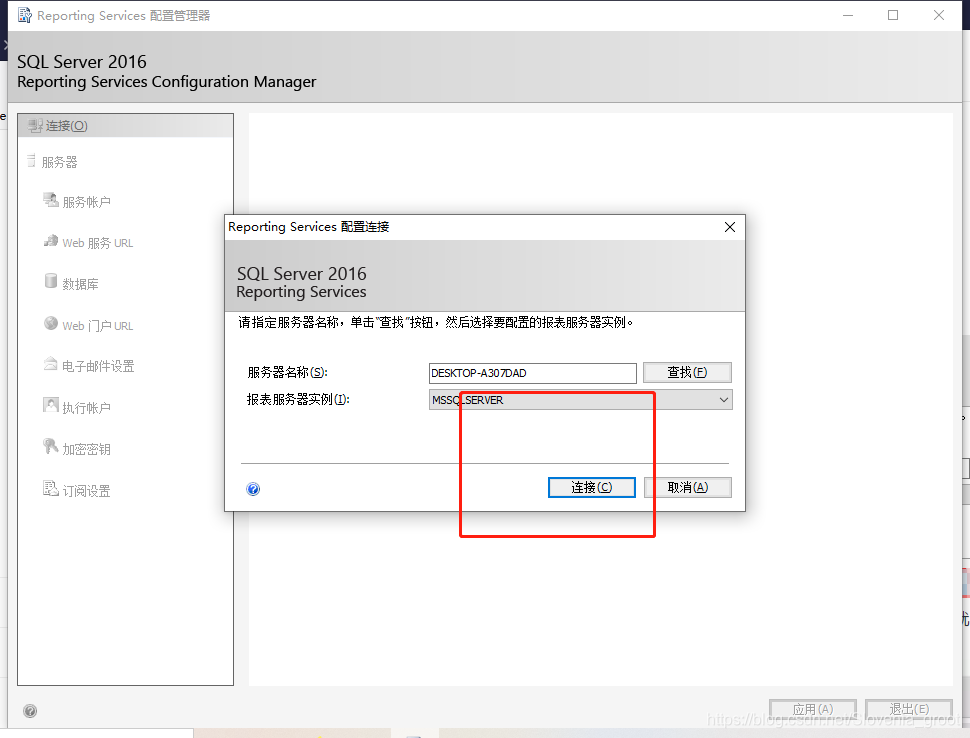970x738 pixels.
Task: Click the Reporting Services app icon in title bar
Action: 25,15
